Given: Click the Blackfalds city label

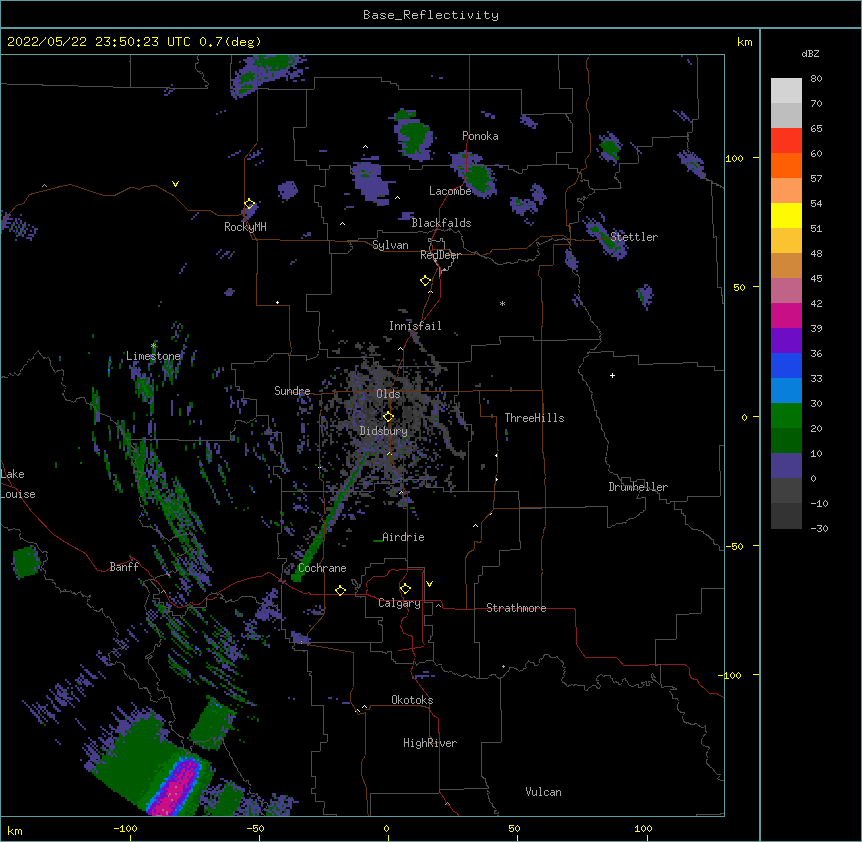Looking at the screenshot, I should click(x=441, y=223).
